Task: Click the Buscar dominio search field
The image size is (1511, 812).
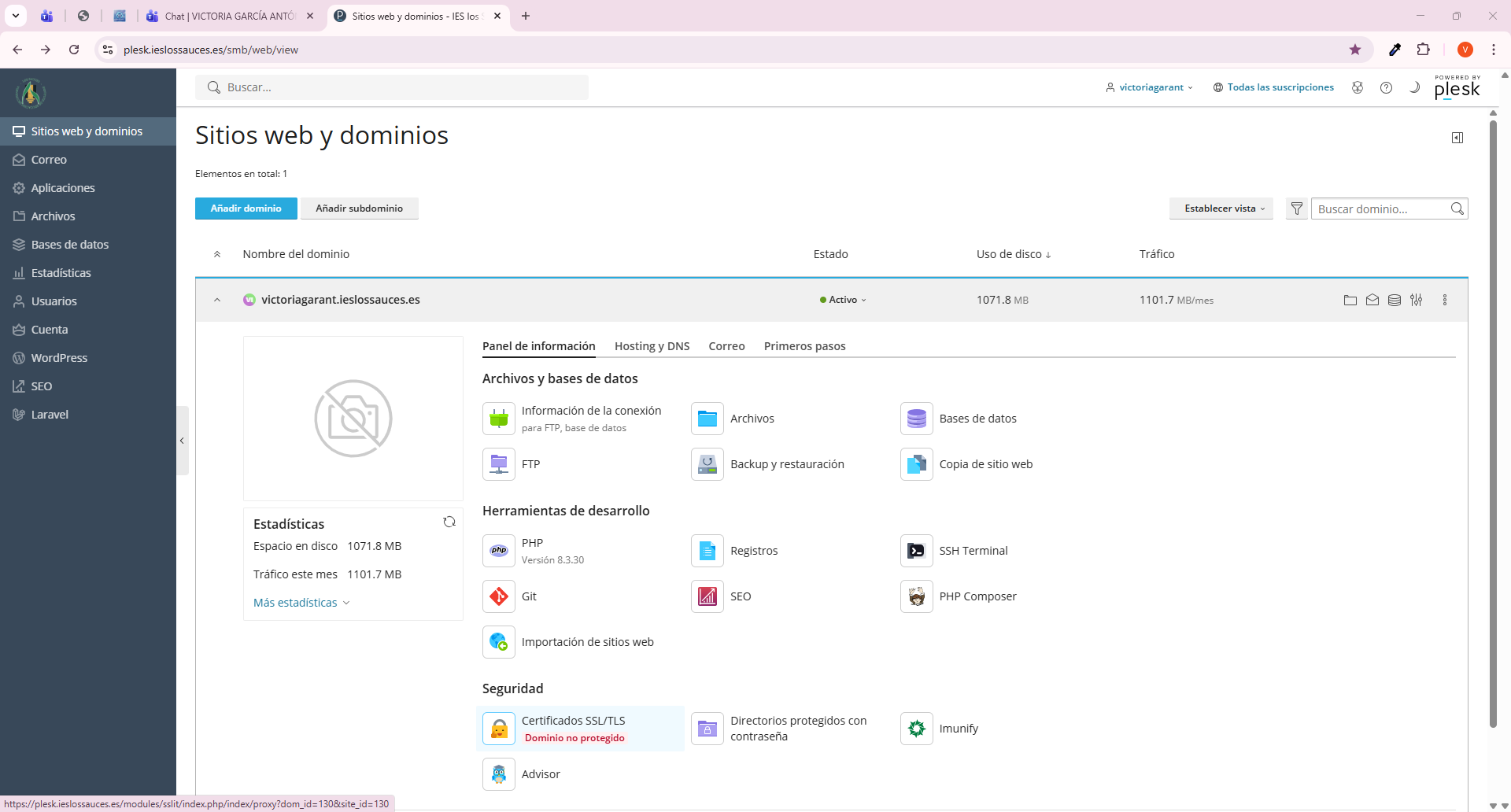Action: pyautogui.click(x=1380, y=209)
